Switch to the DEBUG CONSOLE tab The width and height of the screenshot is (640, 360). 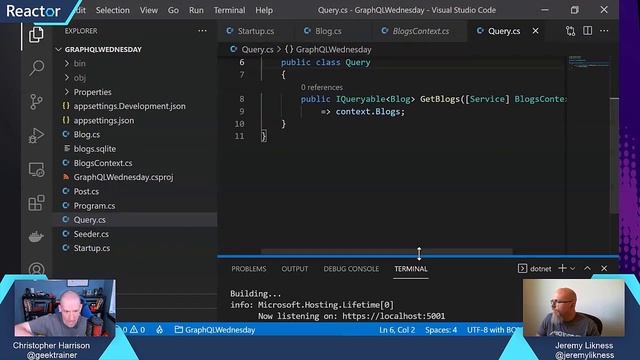point(351,269)
